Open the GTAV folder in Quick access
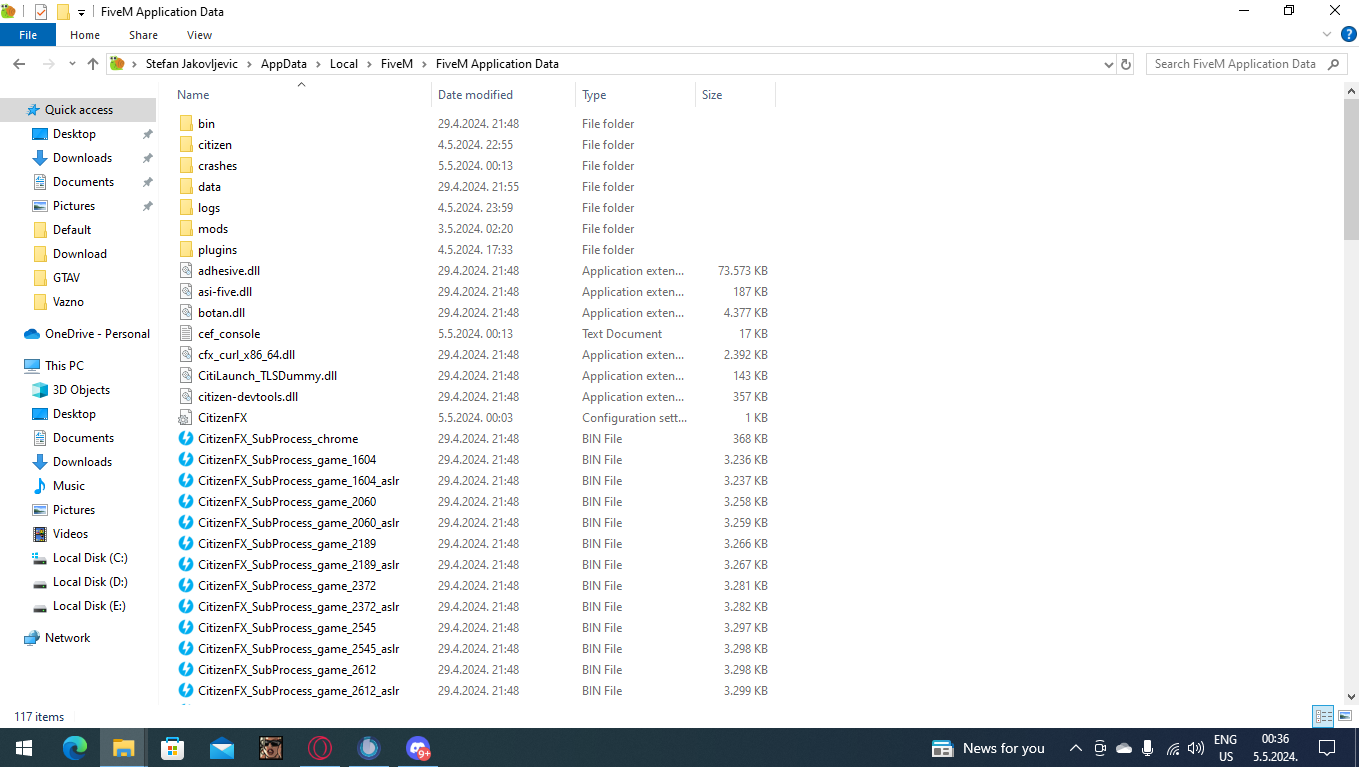The width and height of the screenshot is (1359, 767). (x=66, y=278)
